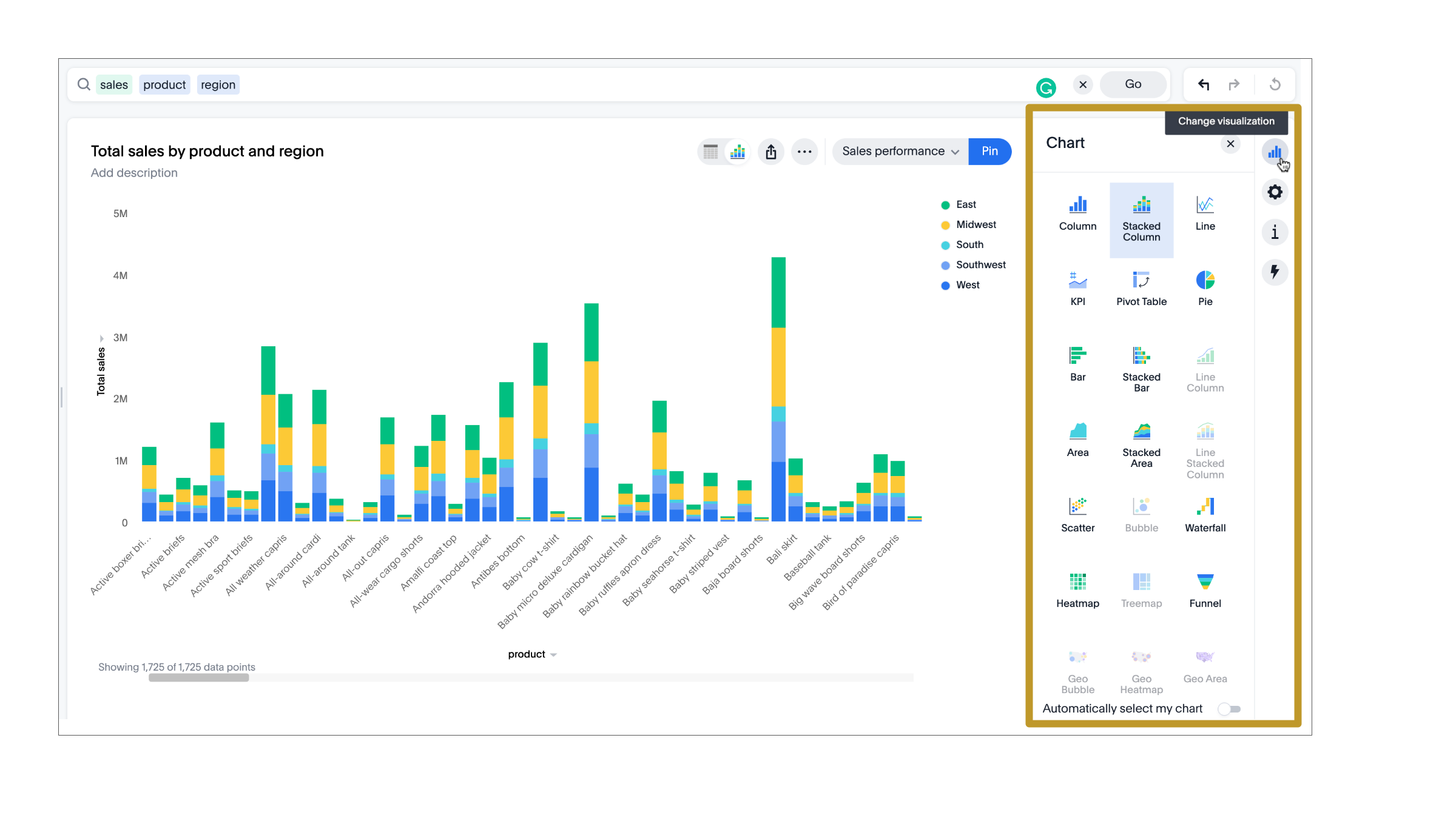
Task: Pin the answer with the Pin button
Action: pyautogui.click(x=990, y=151)
